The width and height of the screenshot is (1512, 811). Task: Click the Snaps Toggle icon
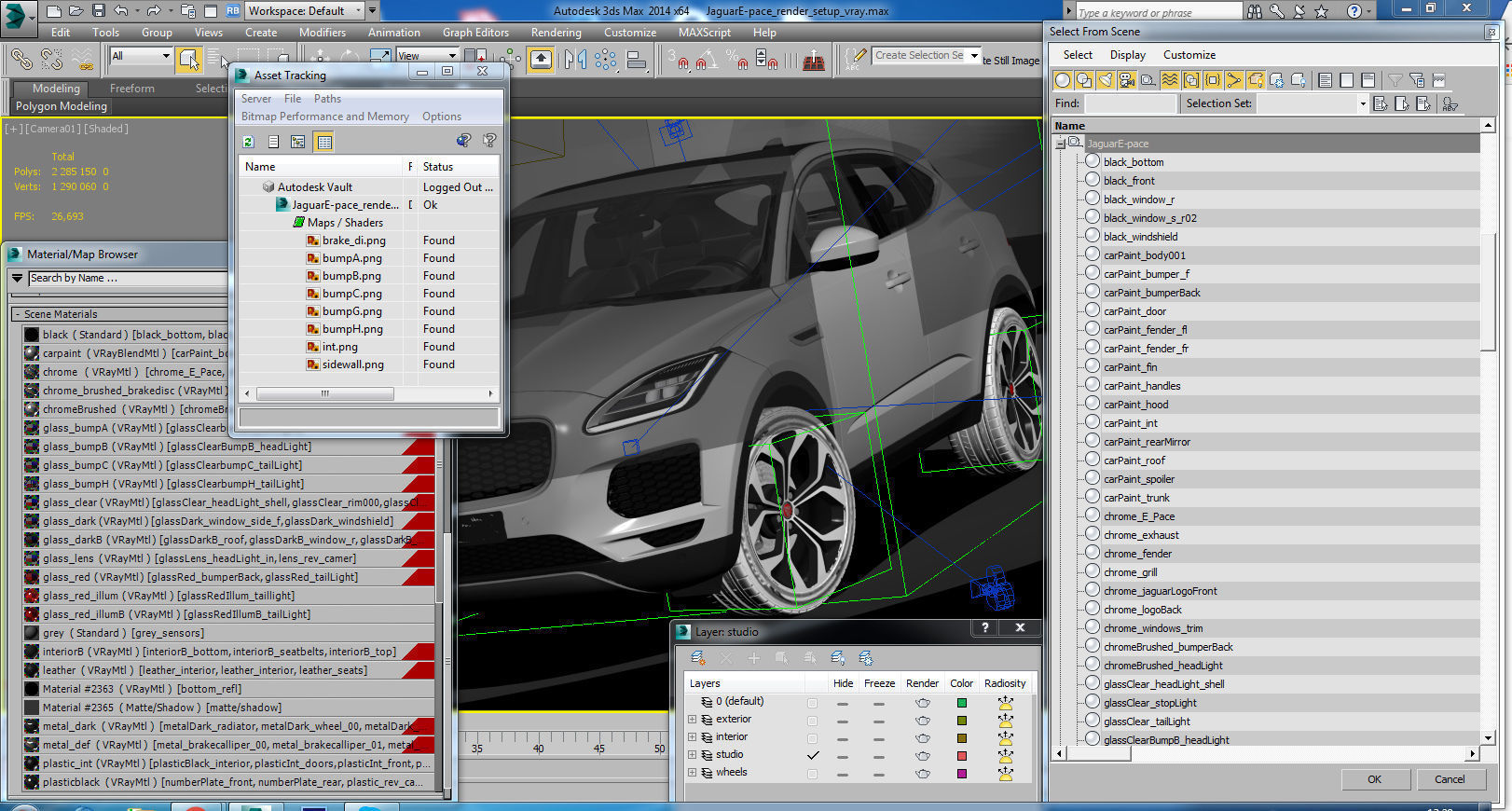678,60
